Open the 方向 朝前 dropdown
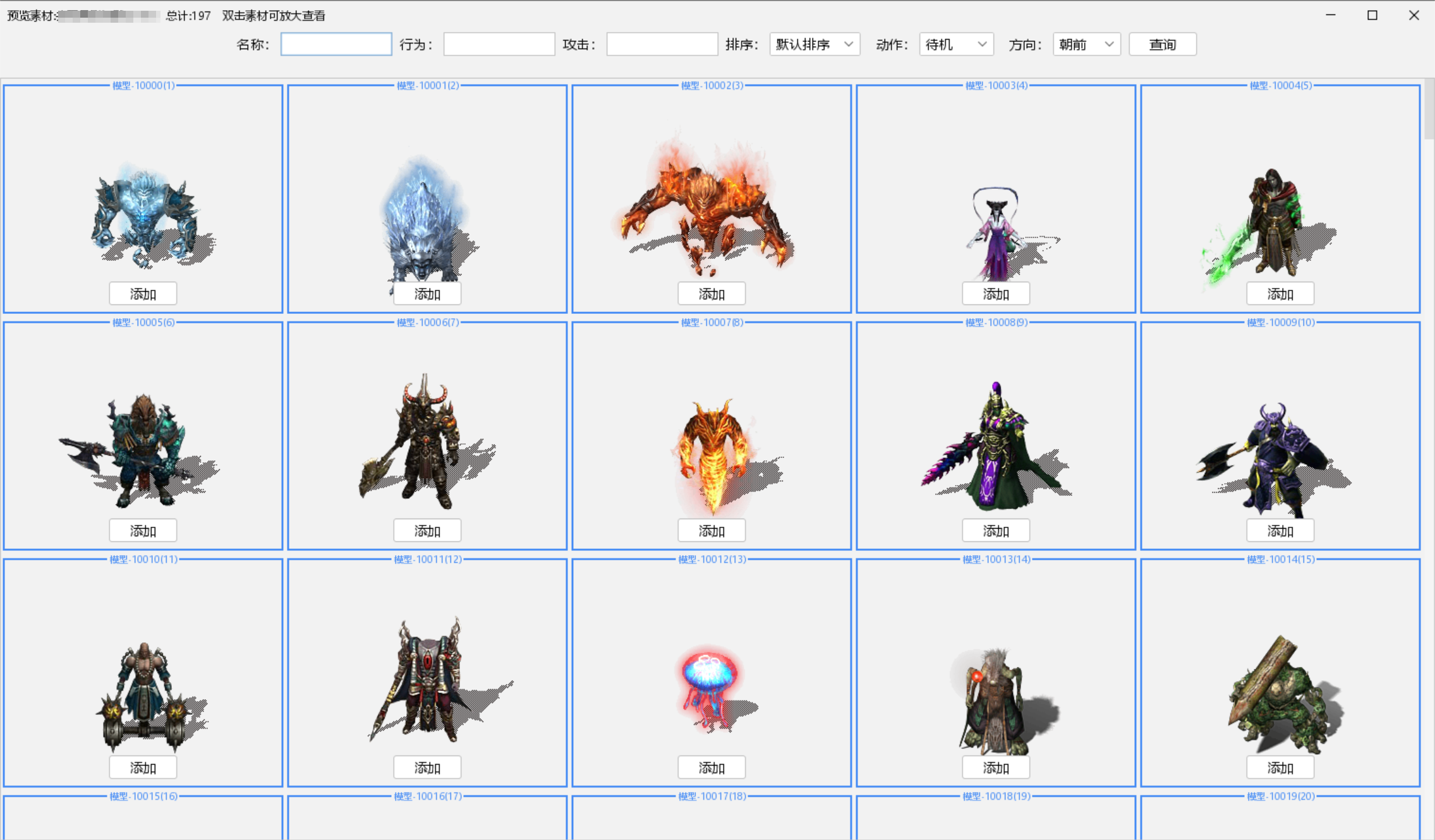The width and height of the screenshot is (1435, 840). [1086, 44]
